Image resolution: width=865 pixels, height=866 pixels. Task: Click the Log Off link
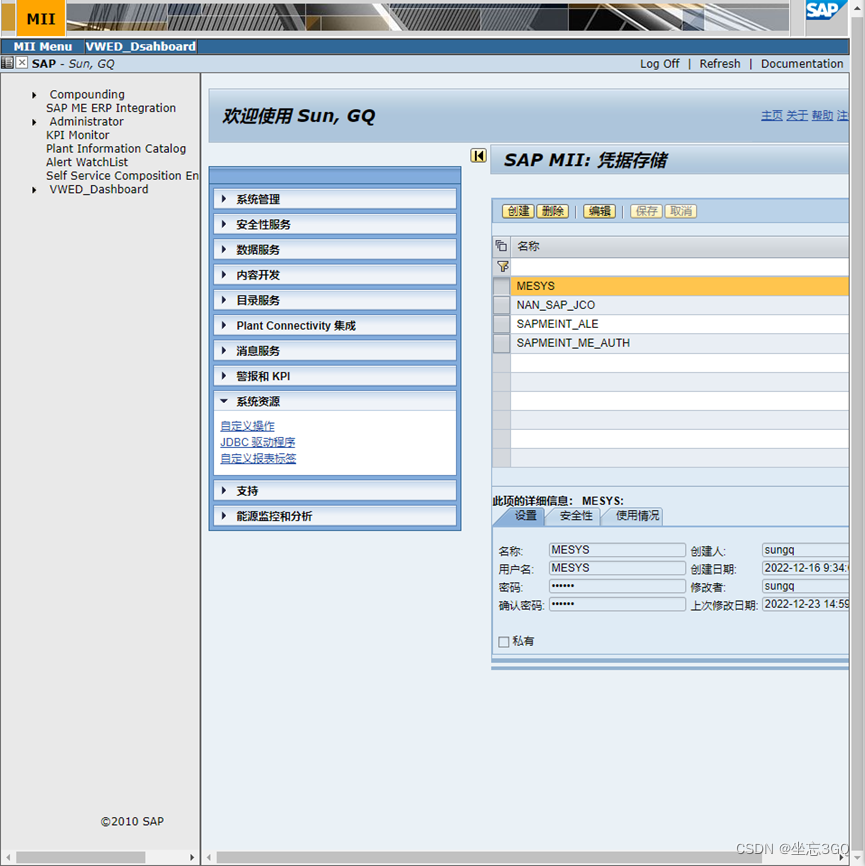pos(659,63)
